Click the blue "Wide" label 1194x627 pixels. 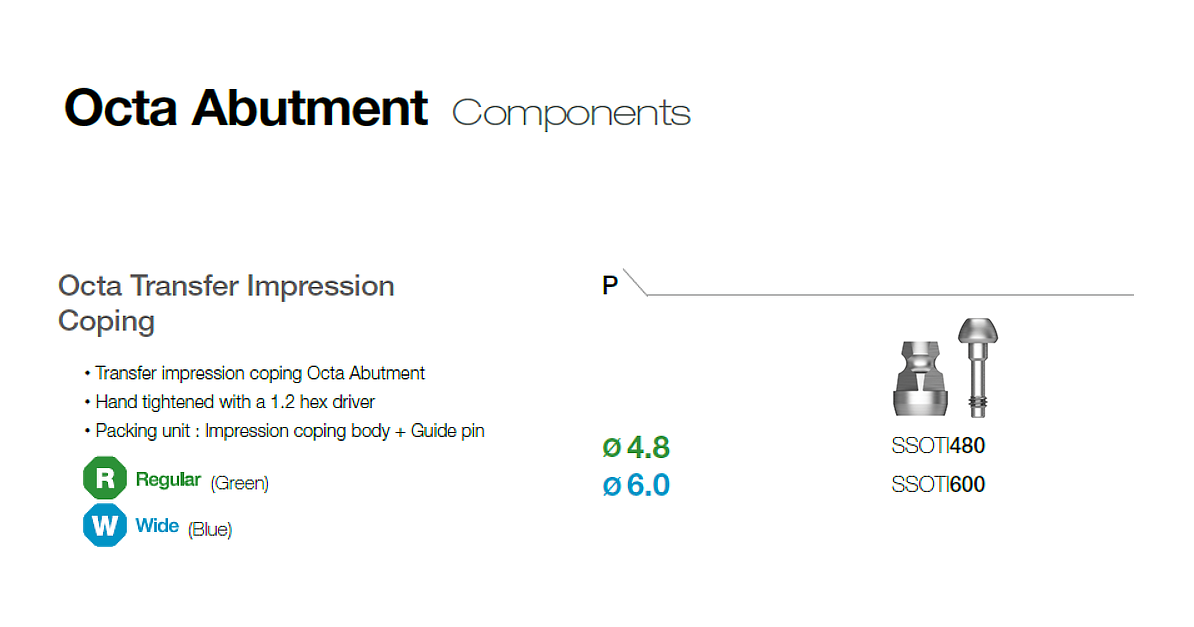click(x=157, y=526)
